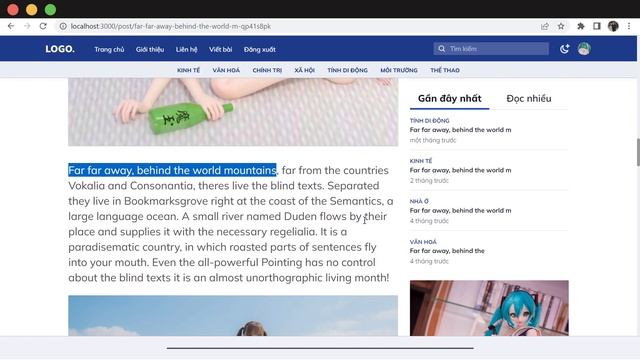
Task: Bookmark this page with star icon
Action: [561, 26]
